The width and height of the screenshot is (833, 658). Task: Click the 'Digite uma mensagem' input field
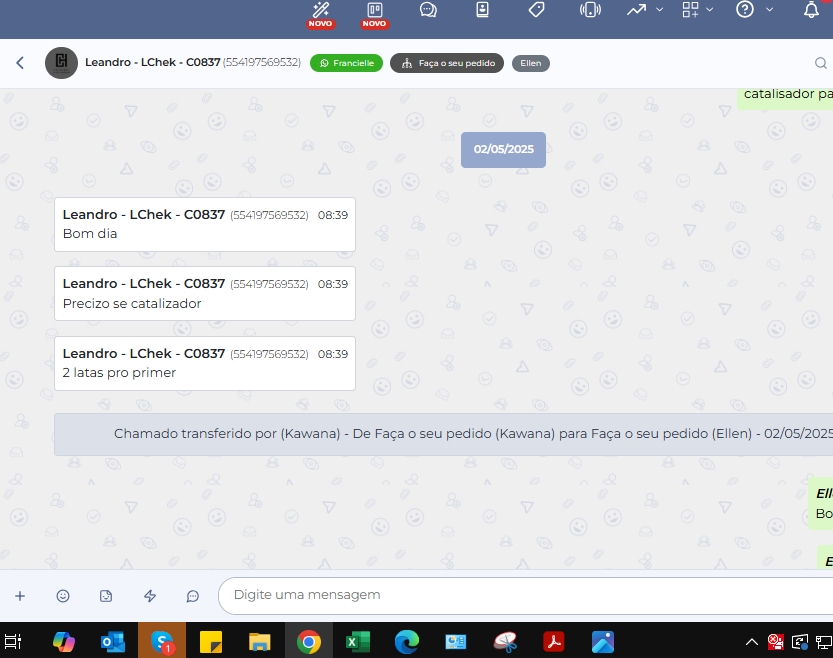[x=520, y=595]
